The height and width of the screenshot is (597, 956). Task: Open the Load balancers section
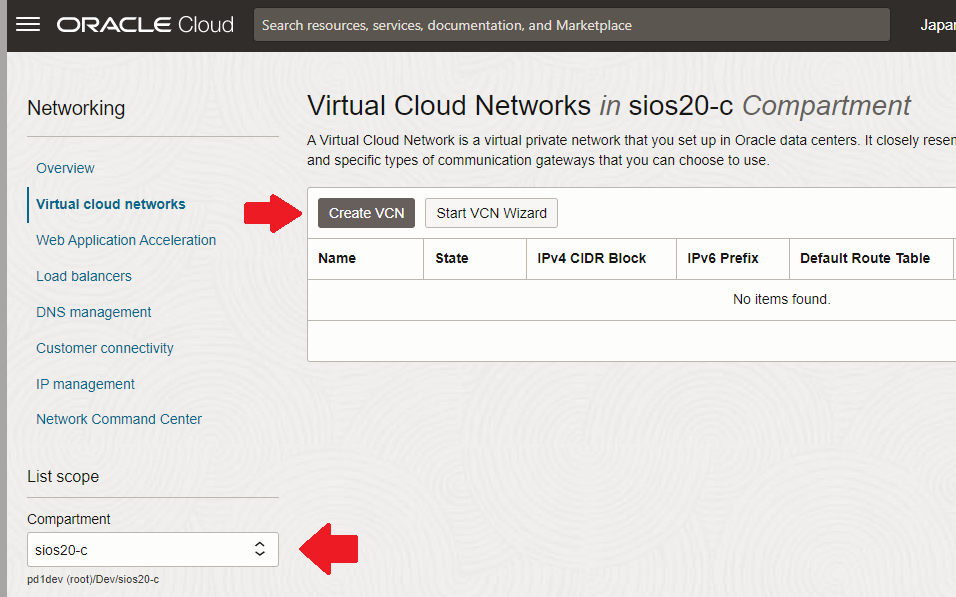(x=84, y=276)
